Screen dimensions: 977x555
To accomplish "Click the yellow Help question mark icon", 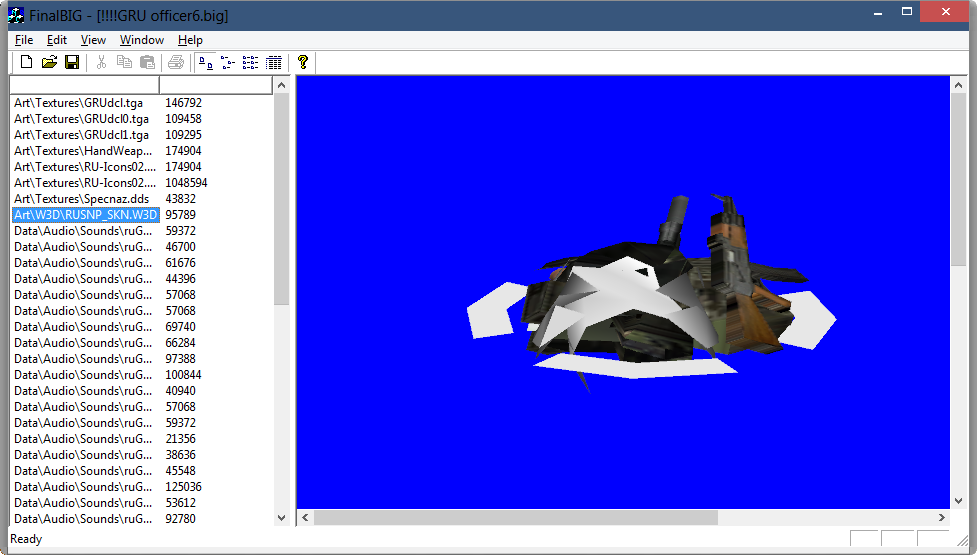I will [303, 63].
